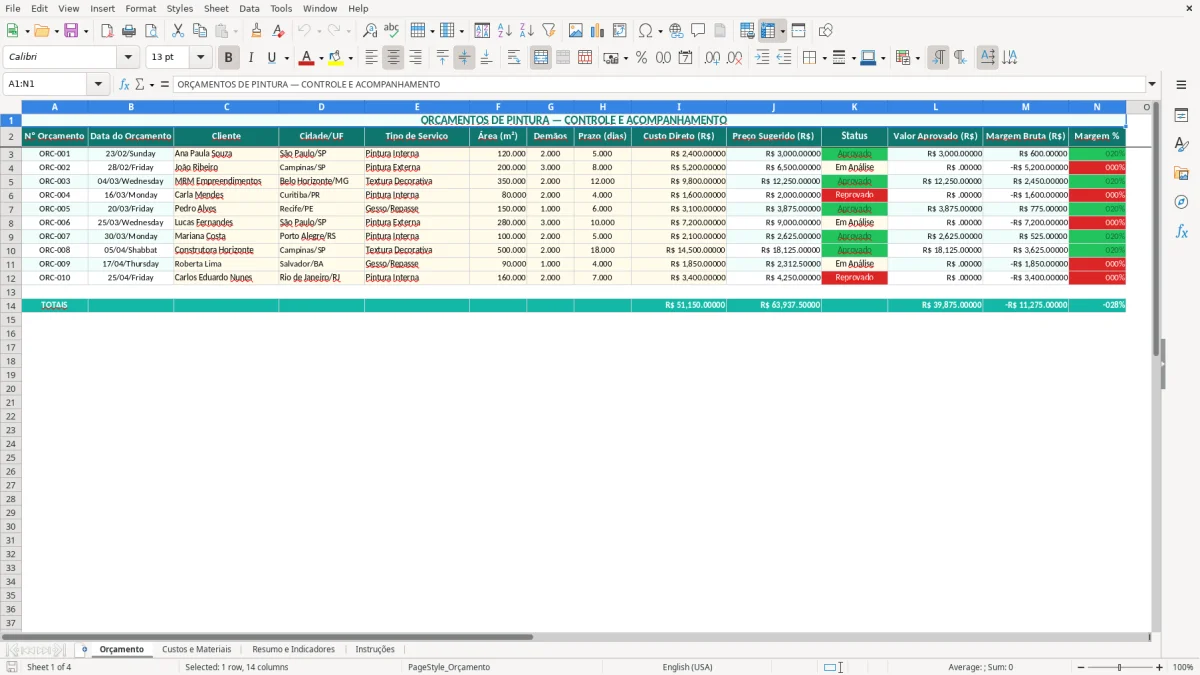Click the Copy icon
The image size is (1200, 675).
[200, 31]
